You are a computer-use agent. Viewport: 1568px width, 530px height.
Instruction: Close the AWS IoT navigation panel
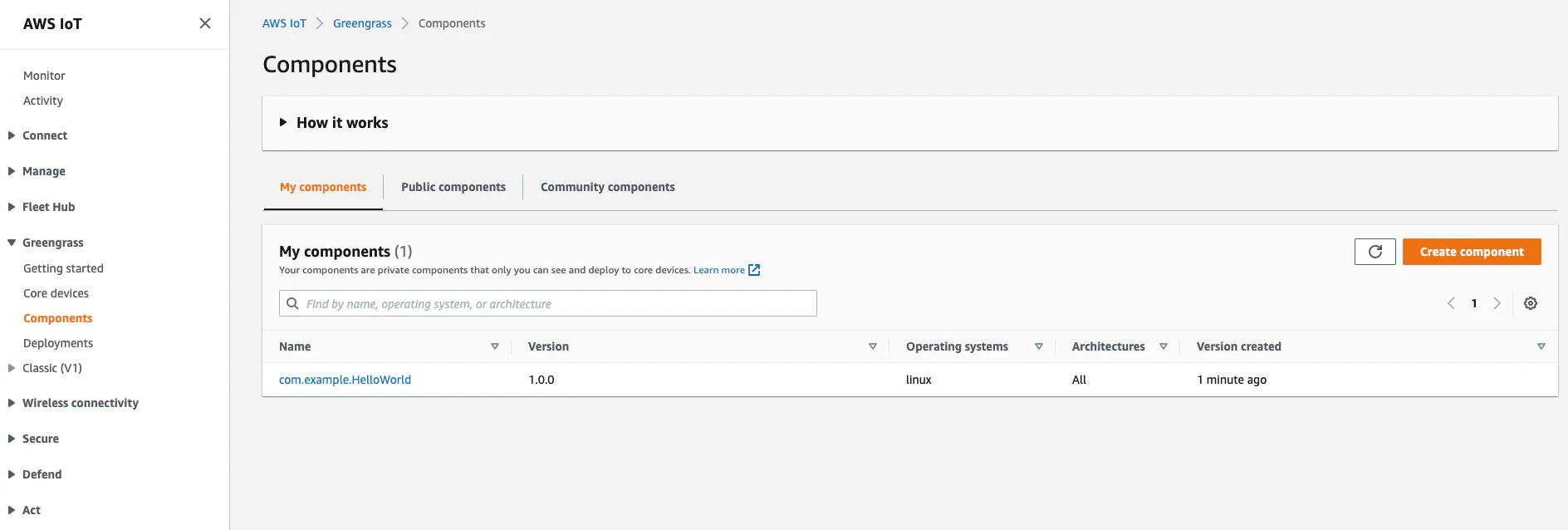(x=205, y=23)
